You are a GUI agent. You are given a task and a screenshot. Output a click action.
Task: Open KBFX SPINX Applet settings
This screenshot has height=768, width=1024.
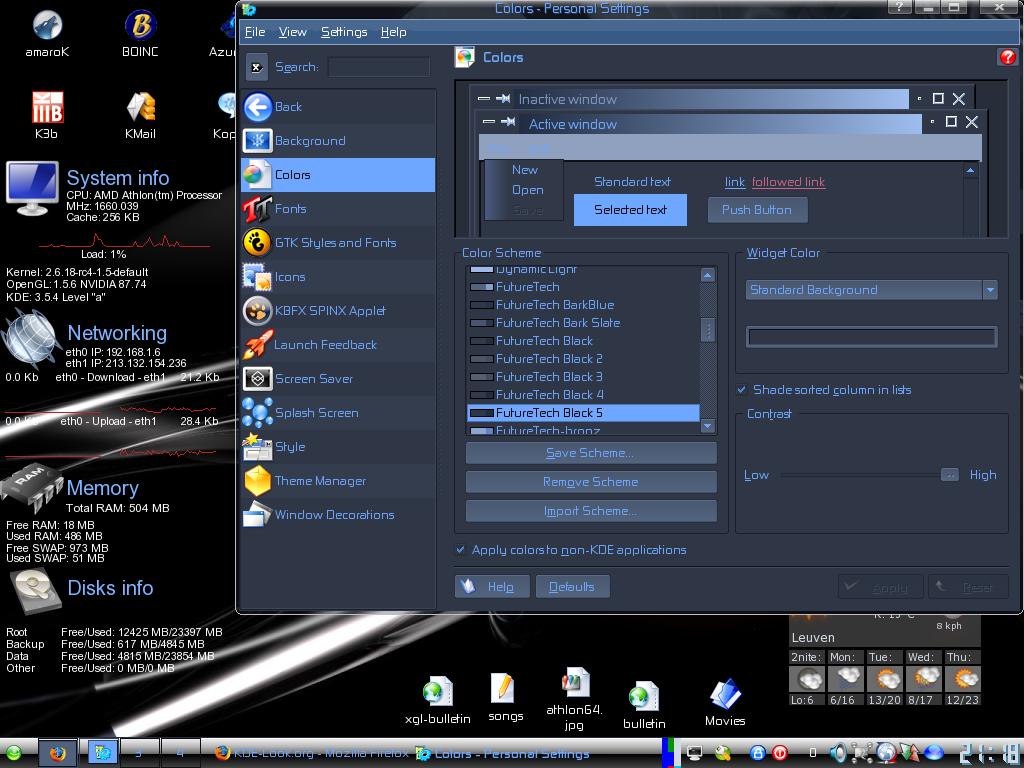coord(338,310)
